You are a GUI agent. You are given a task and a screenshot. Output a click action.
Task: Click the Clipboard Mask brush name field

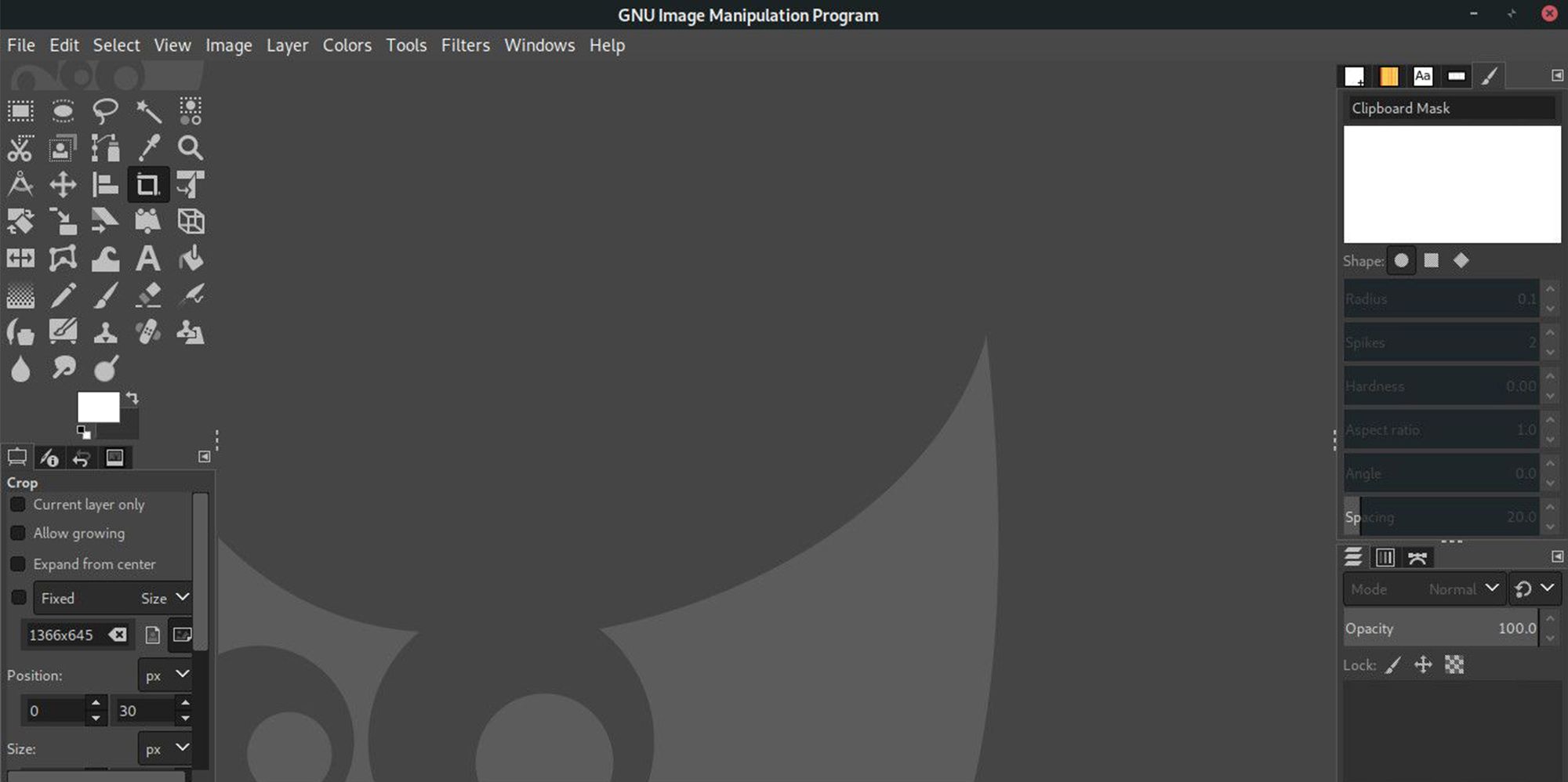(x=1450, y=108)
